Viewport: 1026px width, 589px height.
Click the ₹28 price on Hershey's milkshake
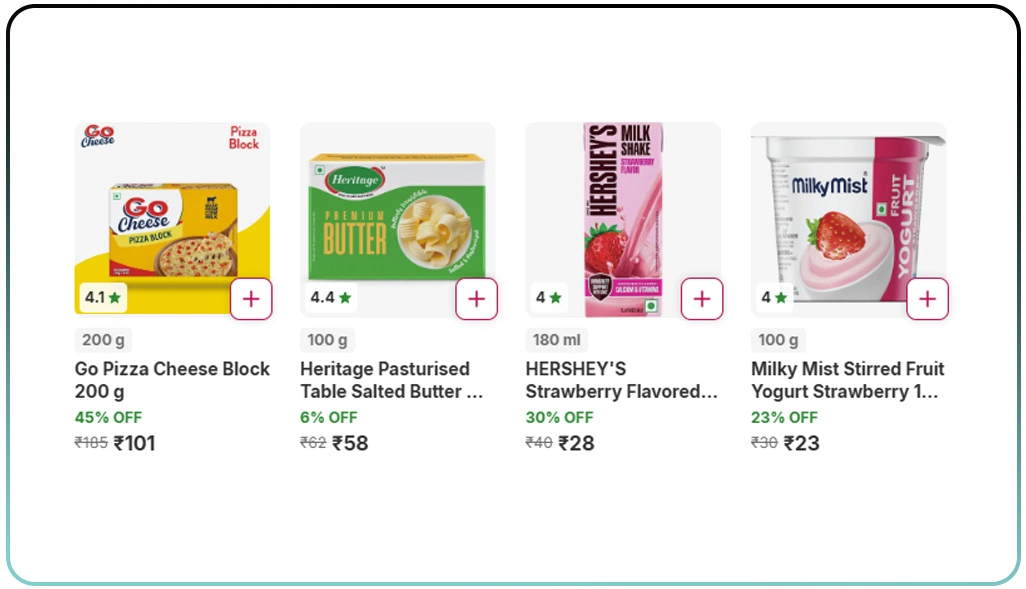tap(577, 443)
